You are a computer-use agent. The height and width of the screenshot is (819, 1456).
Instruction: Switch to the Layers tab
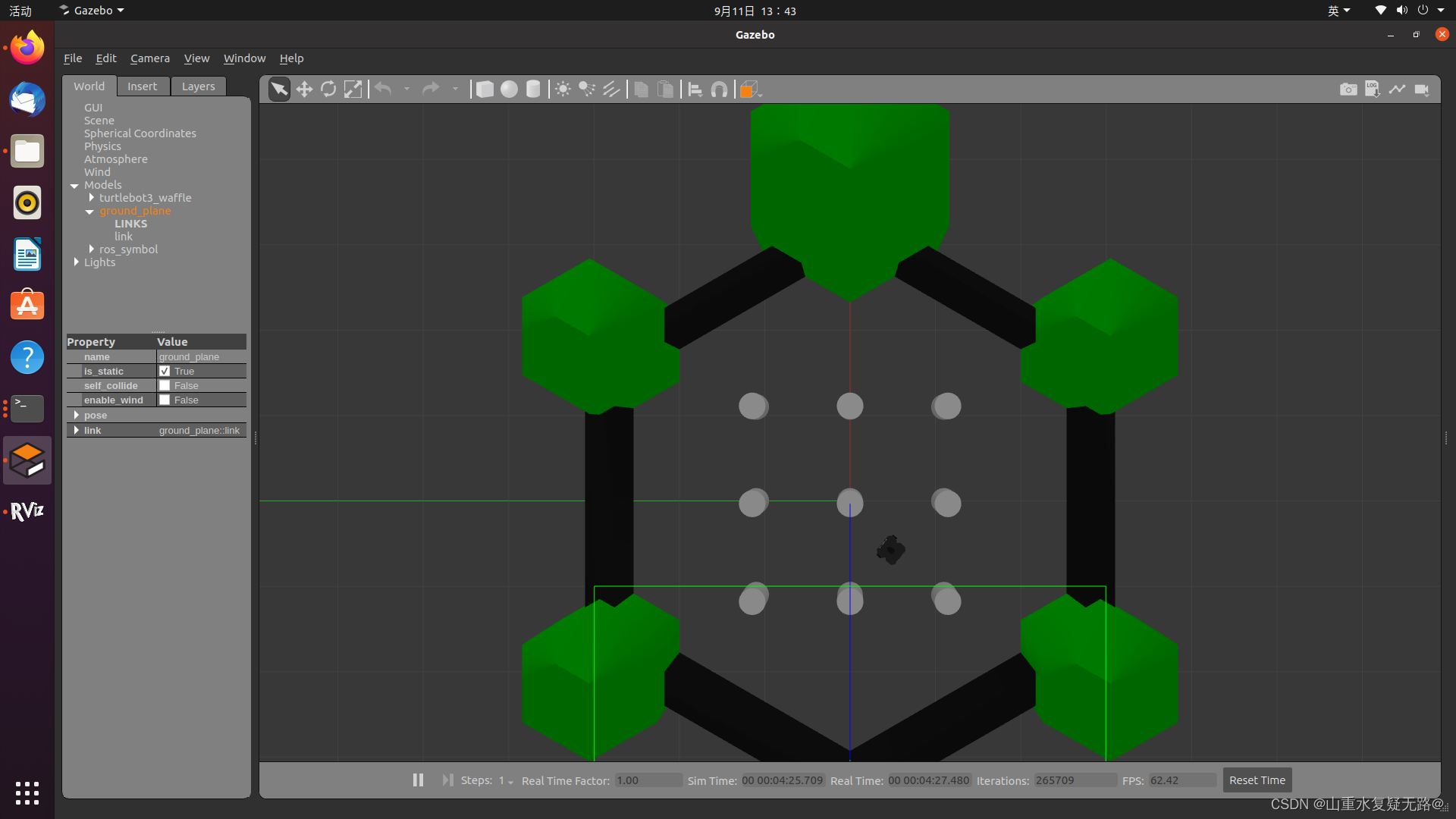pyautogui.click(x=199, y=86)
